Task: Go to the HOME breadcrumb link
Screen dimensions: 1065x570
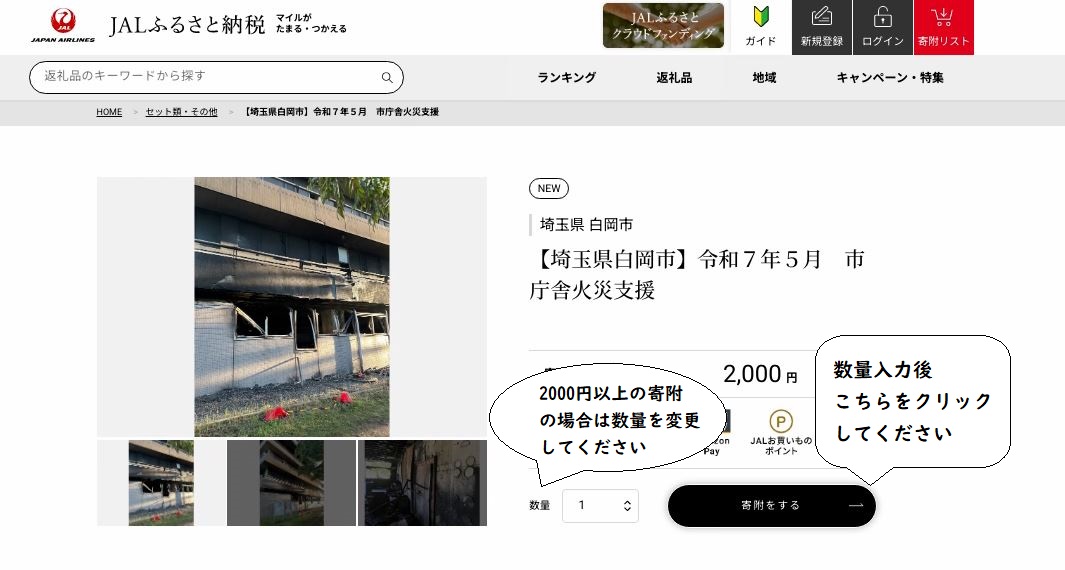Action: (109, 112)
